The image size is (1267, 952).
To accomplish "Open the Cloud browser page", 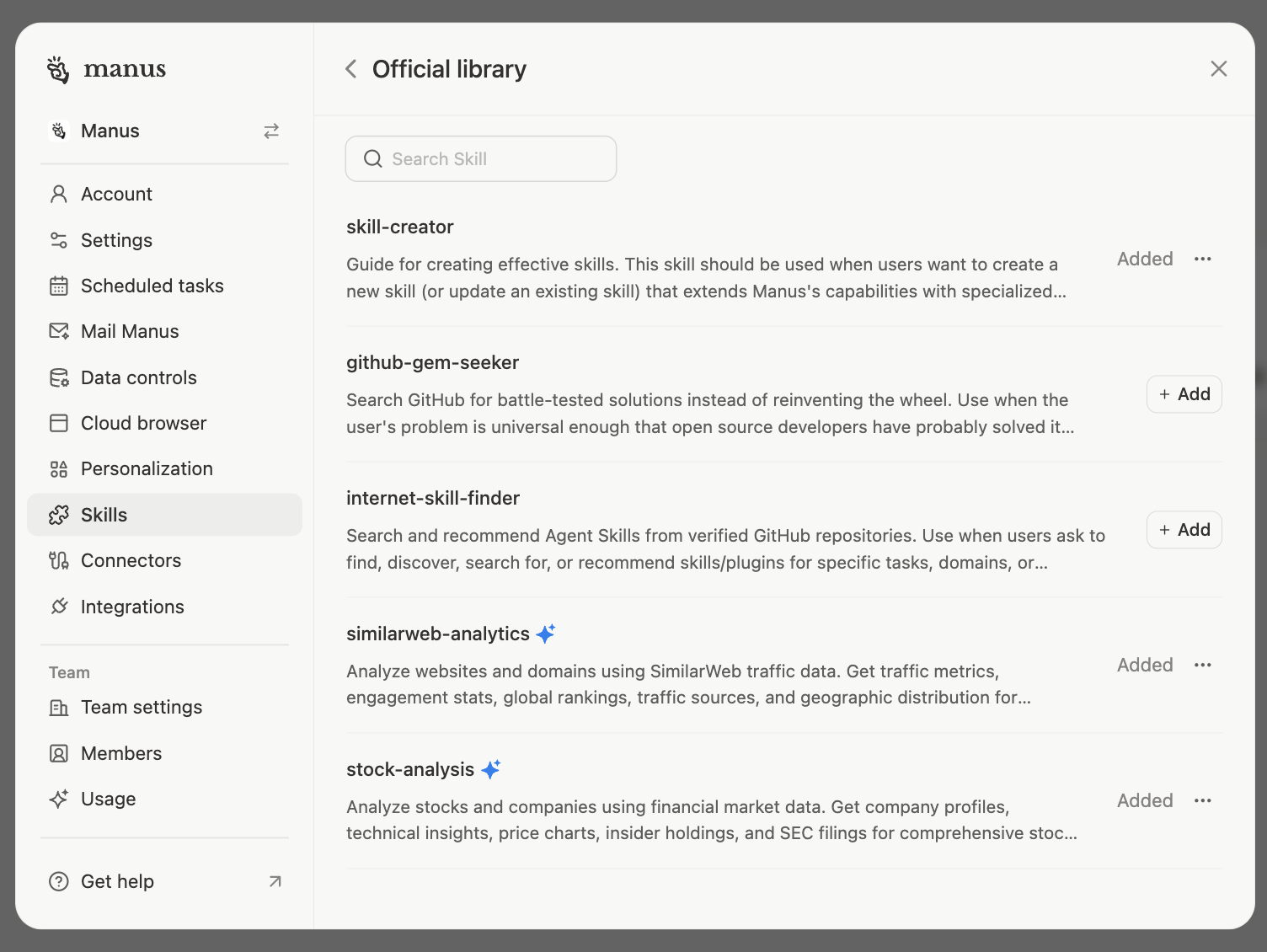I will [164, 423].
